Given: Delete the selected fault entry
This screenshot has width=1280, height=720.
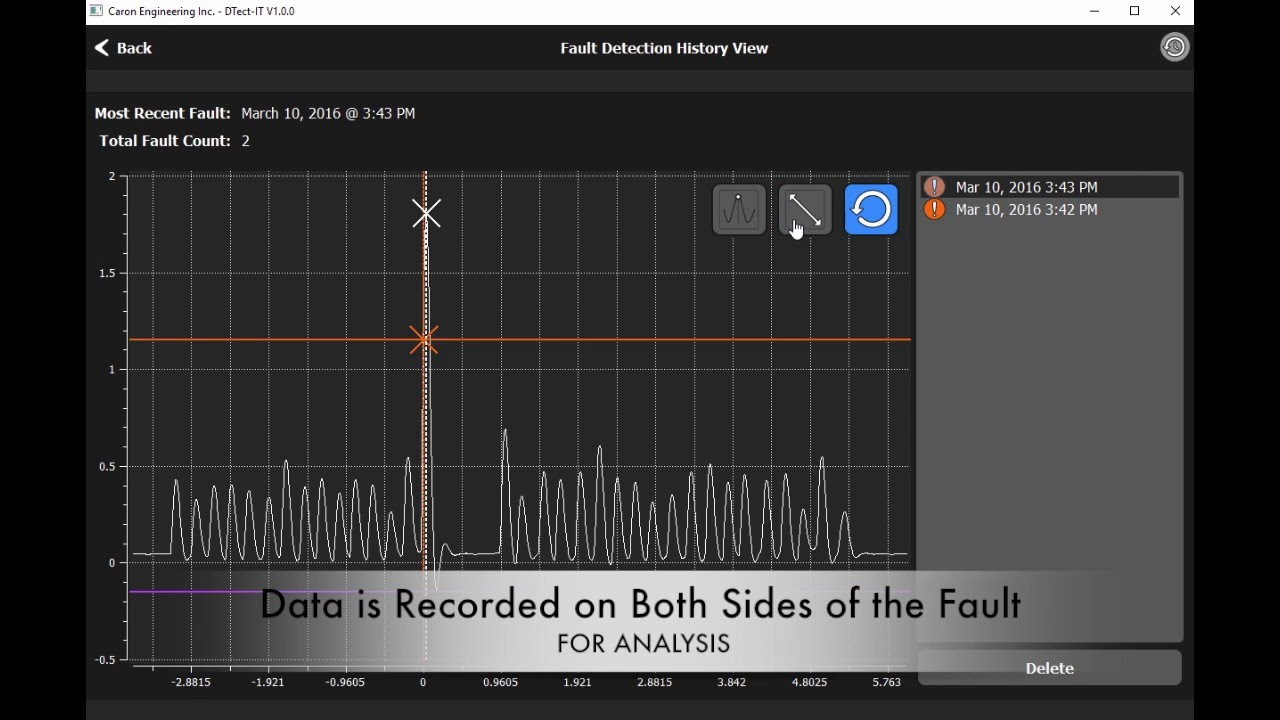Looking at the screenshot, I should (x=1050, y=668).
